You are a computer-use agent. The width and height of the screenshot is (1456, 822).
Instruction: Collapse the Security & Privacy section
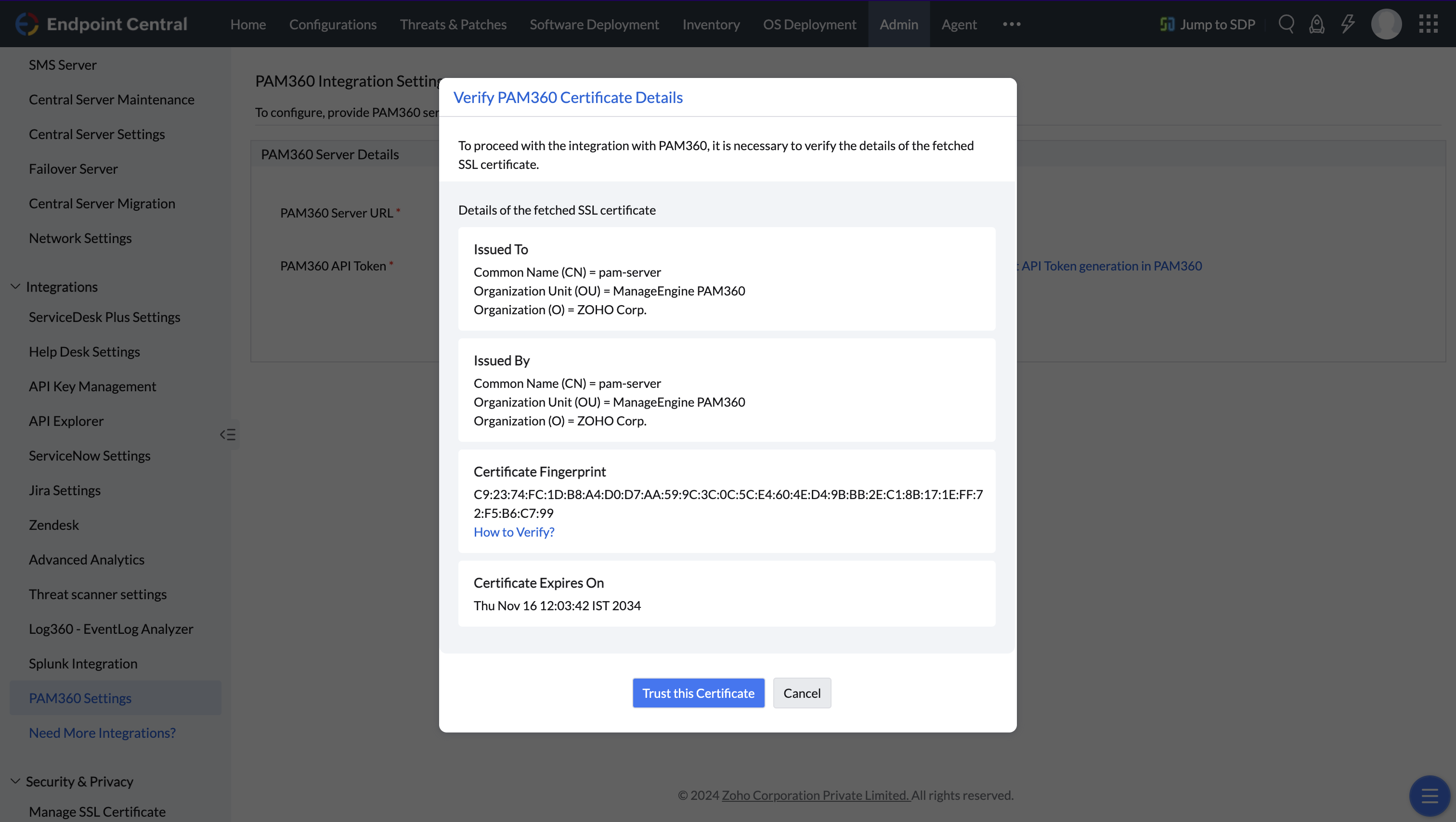tap(15, 781)
